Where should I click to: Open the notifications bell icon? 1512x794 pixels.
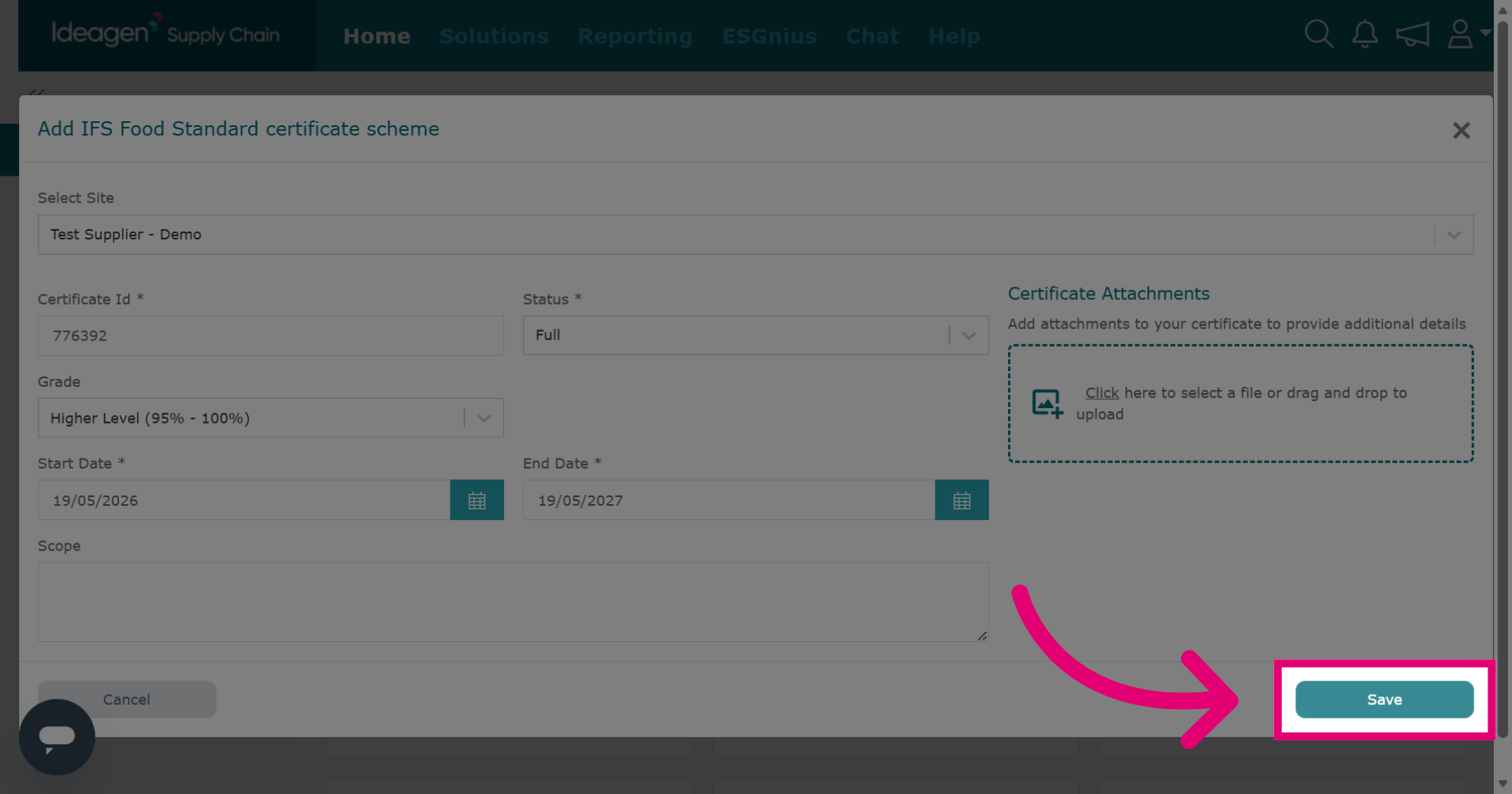(x=1365, y=35)
